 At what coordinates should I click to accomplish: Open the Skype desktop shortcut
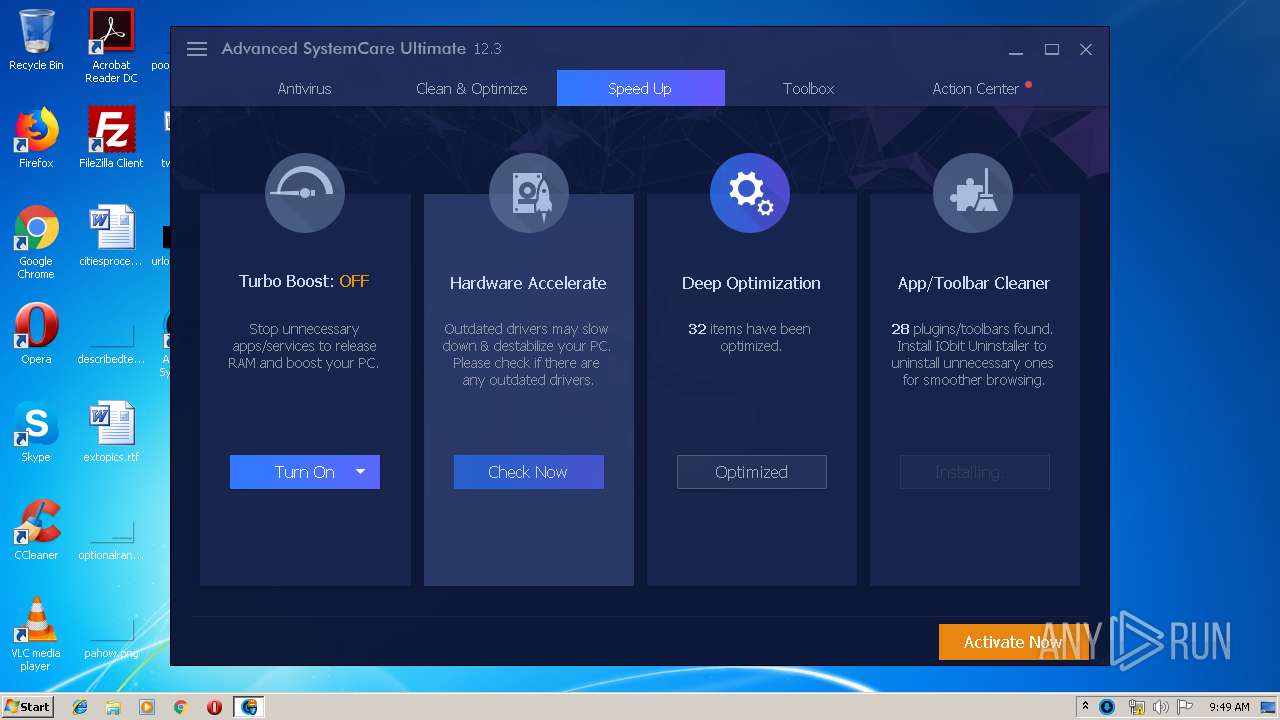click(36, 432)
